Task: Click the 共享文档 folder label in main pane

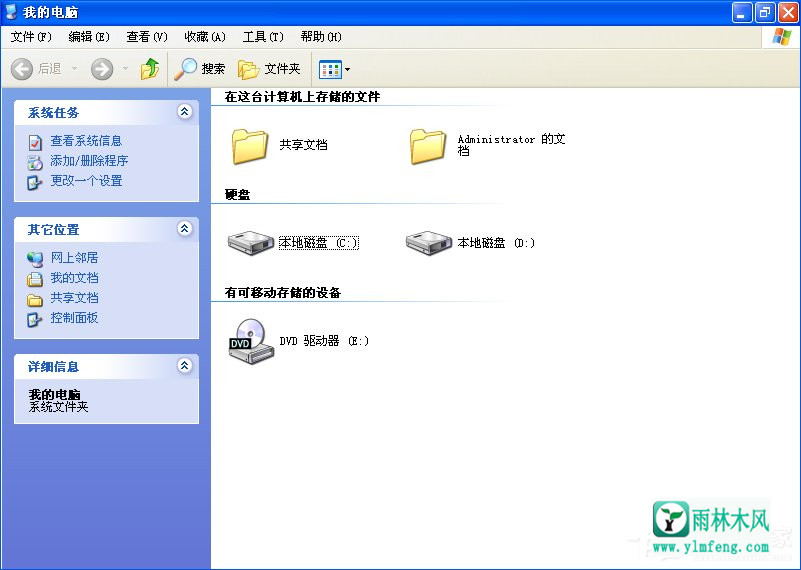Action: coord(303,145)
